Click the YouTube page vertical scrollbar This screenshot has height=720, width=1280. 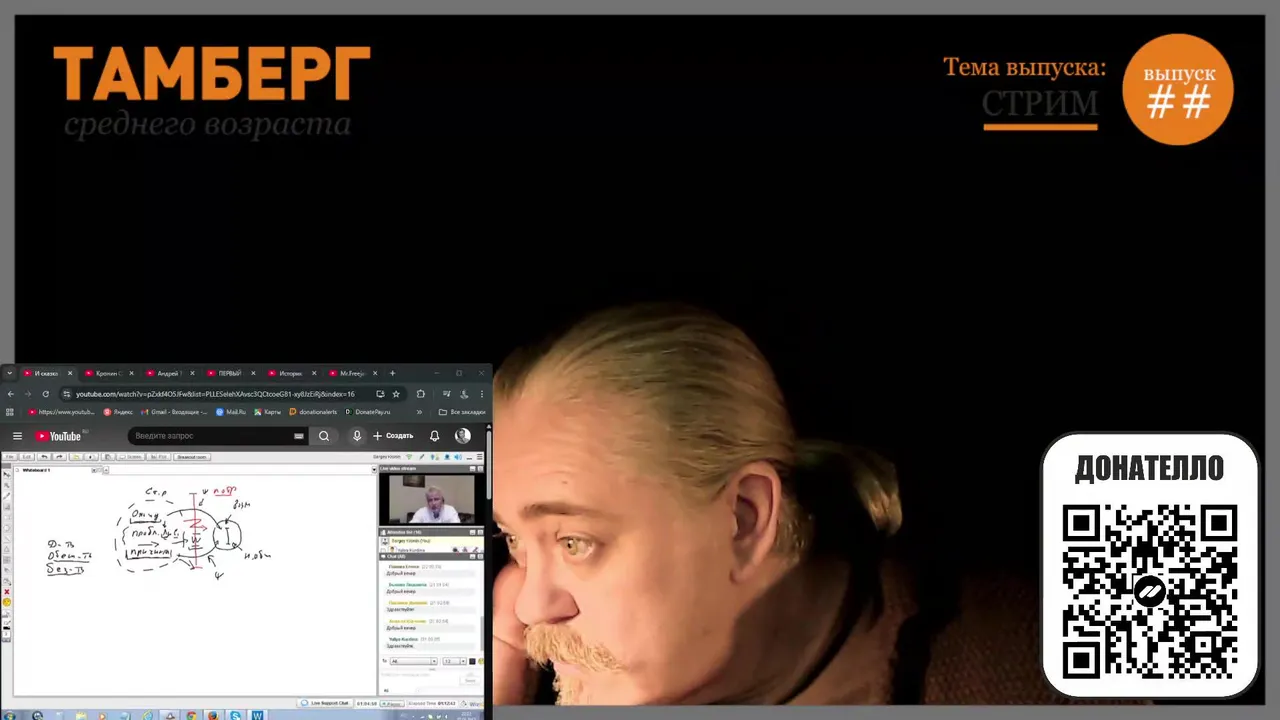[488, 463]
